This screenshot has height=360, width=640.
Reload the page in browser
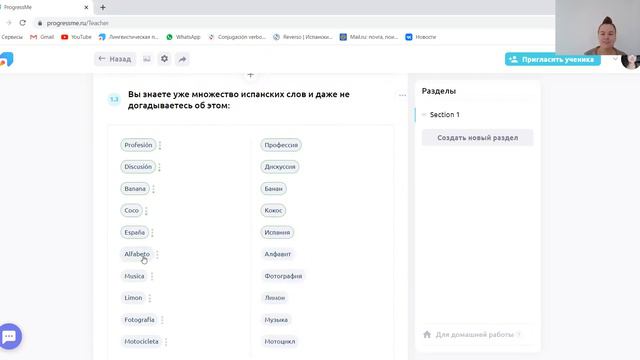pyautogui.click(x=22, y=23)
